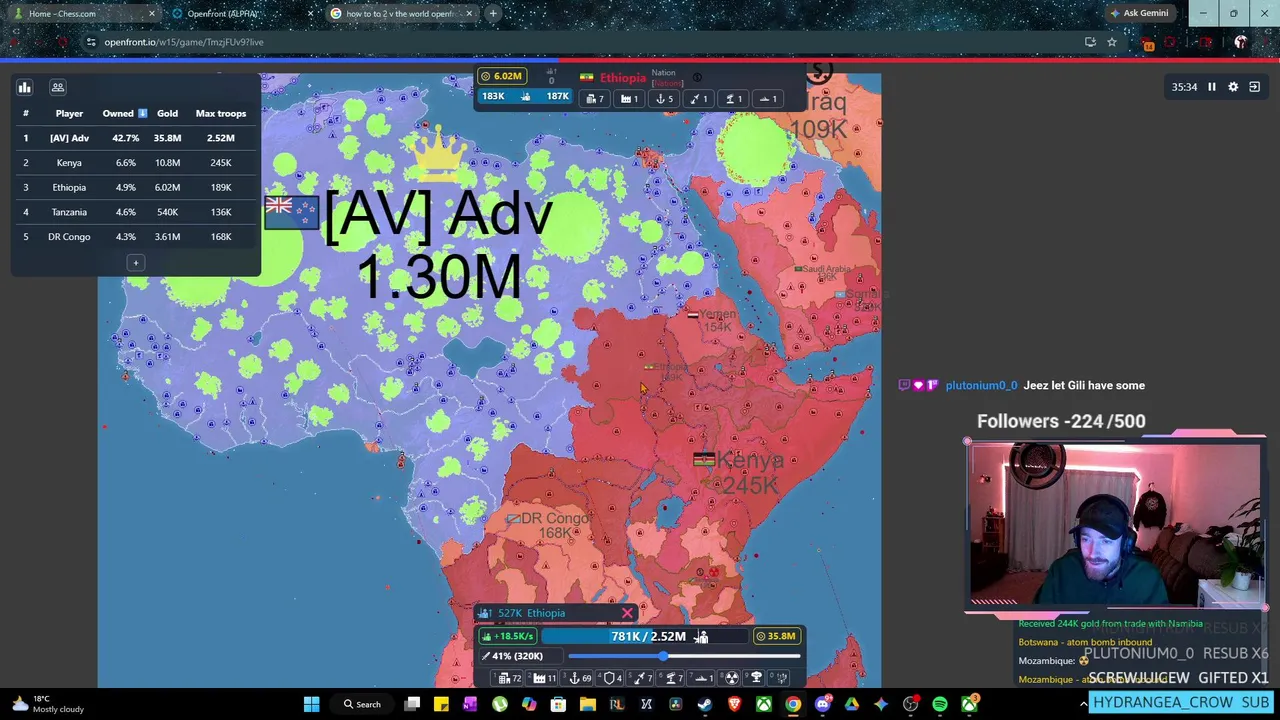Open the leaderboard chart icon
1280x720 pixels.
[24, 87]
